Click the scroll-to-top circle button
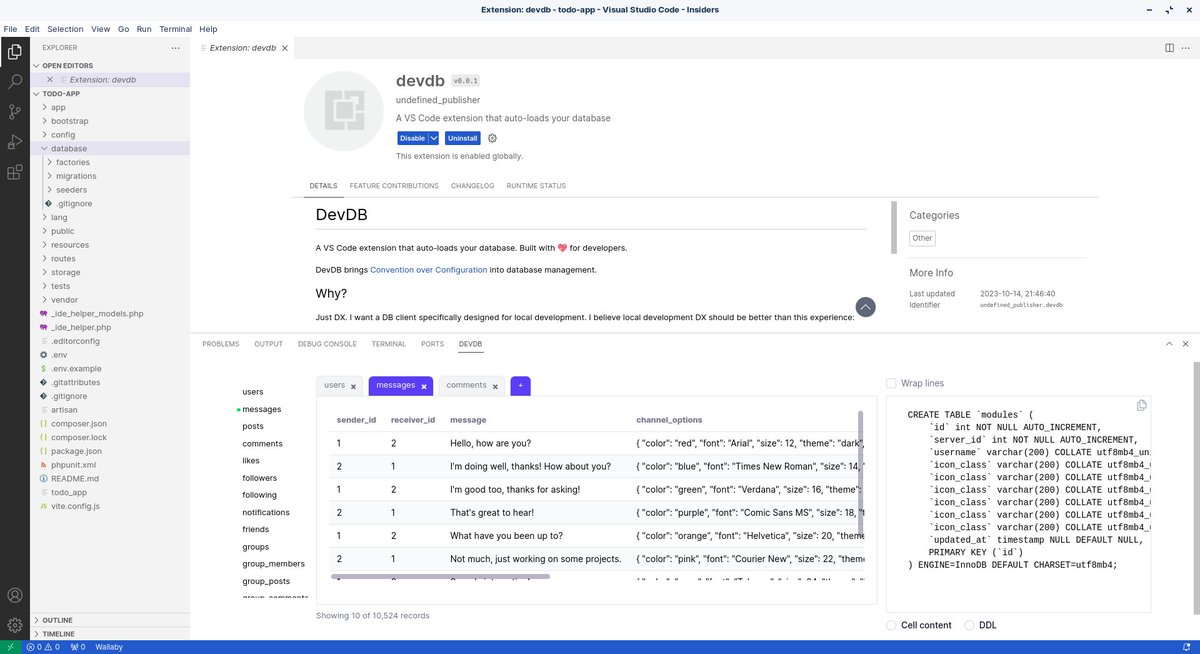The height and width of the screenshot is (654, 1200). point(865,308)
